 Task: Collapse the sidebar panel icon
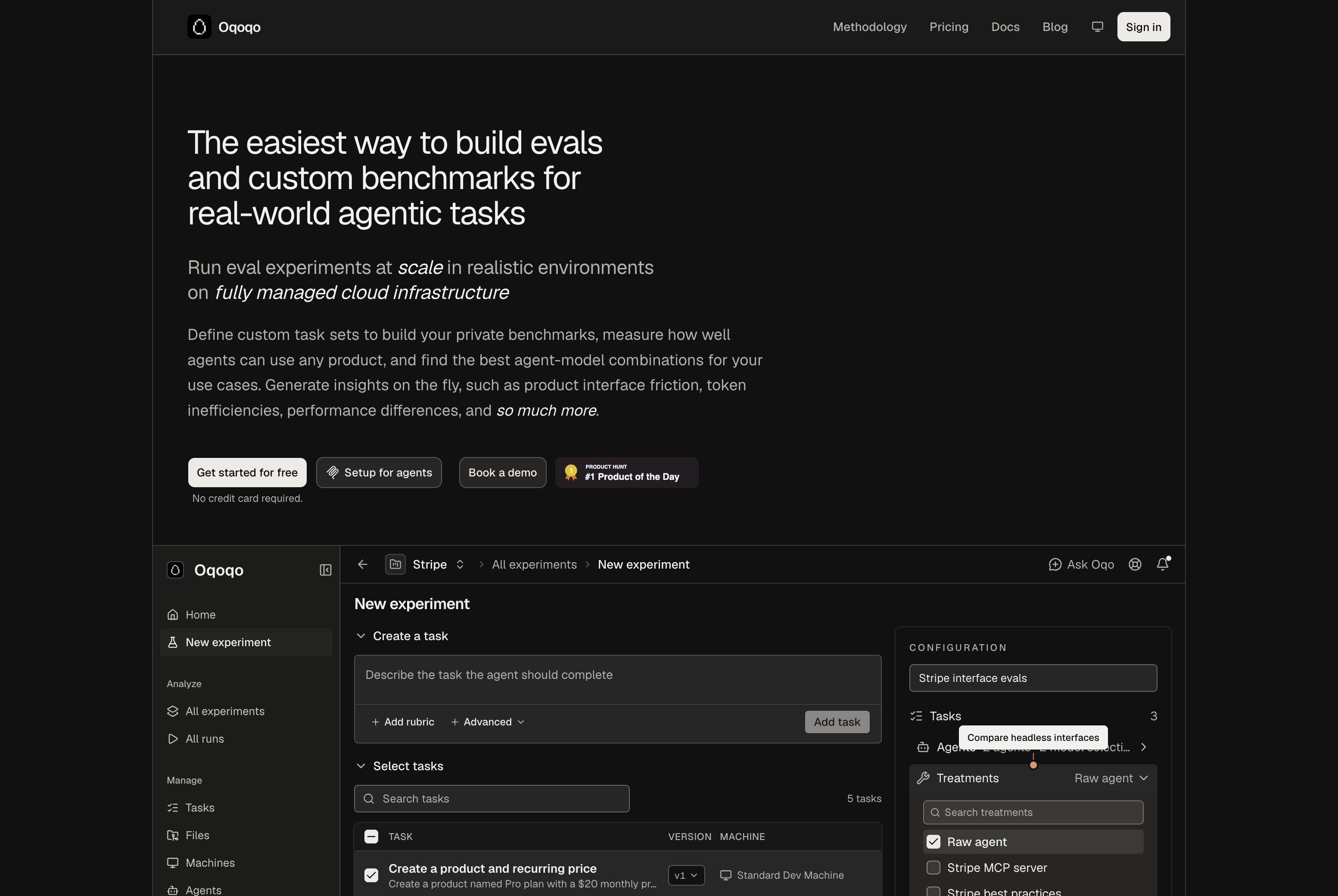click(326, 570)
